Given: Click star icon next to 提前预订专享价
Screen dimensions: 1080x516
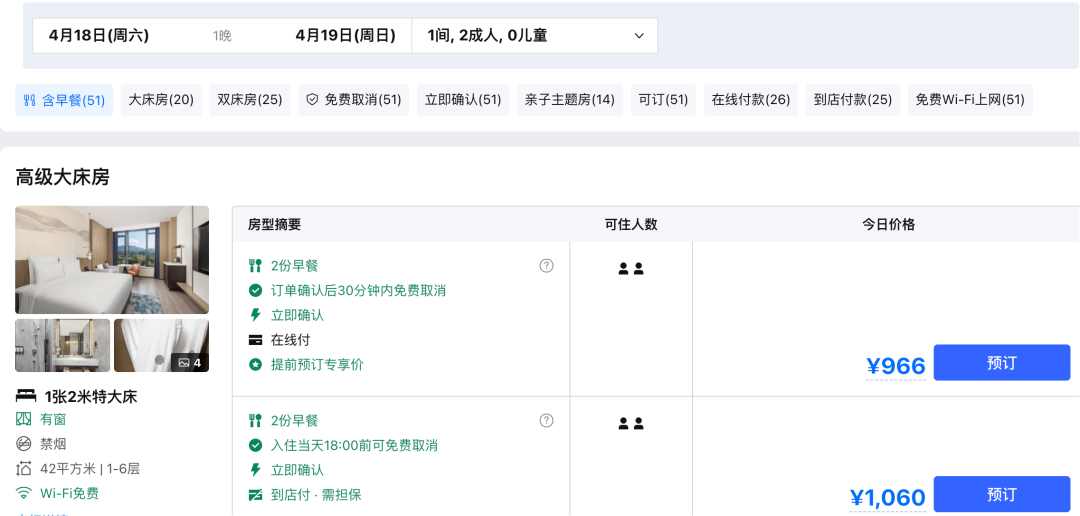Looking at the screenshot, I should 256,364.
